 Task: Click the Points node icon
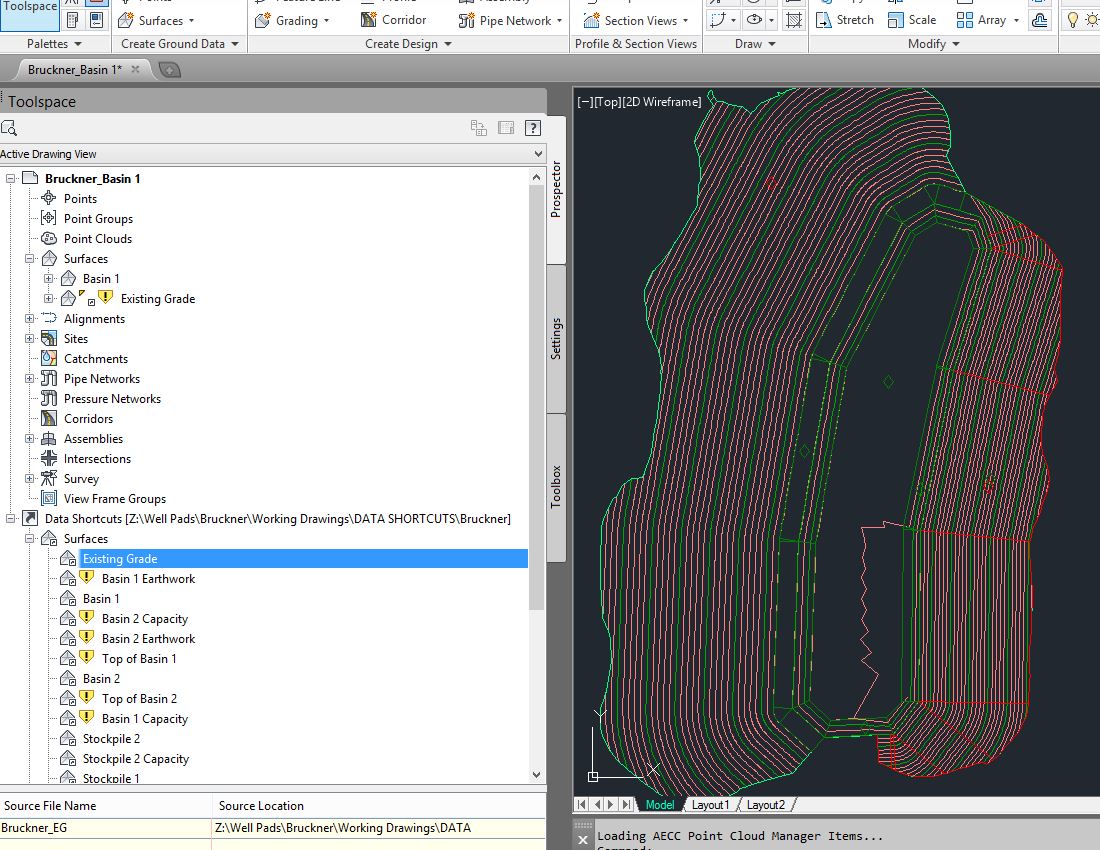(x=48, y=198)
